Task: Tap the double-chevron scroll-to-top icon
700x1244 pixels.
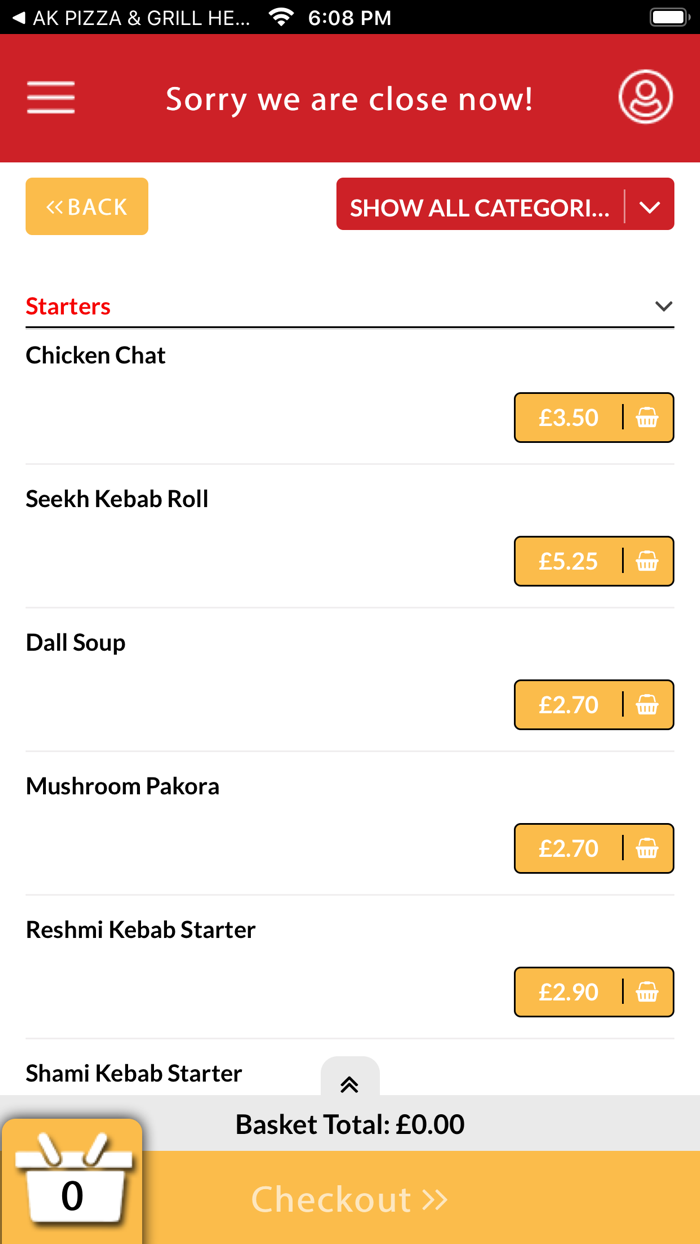Action: [350, 1085]
